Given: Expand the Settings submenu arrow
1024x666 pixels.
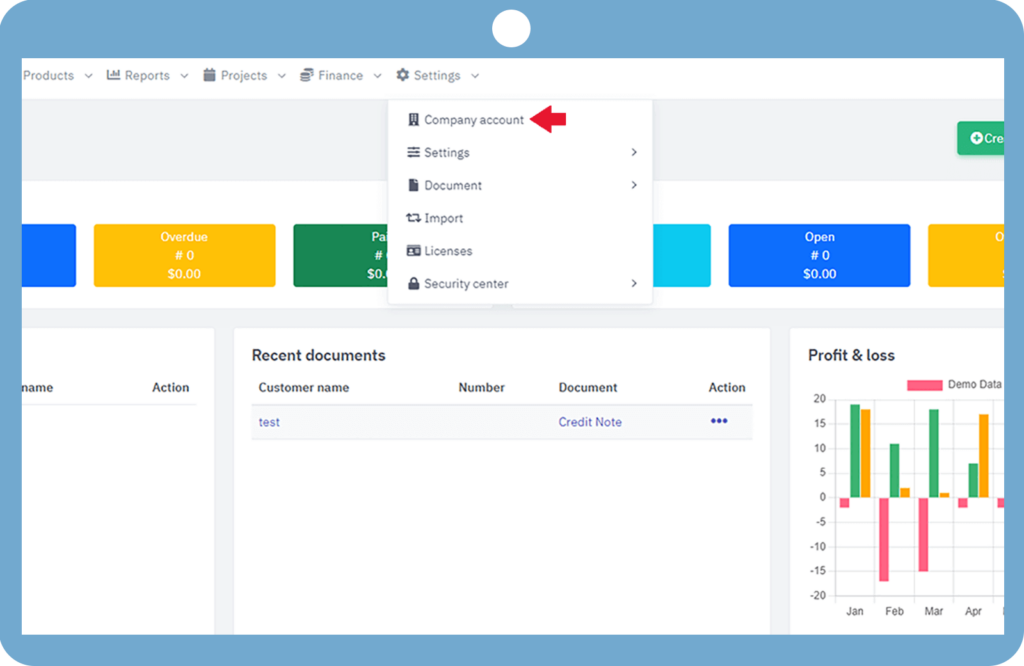Looking at the screenshot, I should pyautogui.click(x=633, y=152).
